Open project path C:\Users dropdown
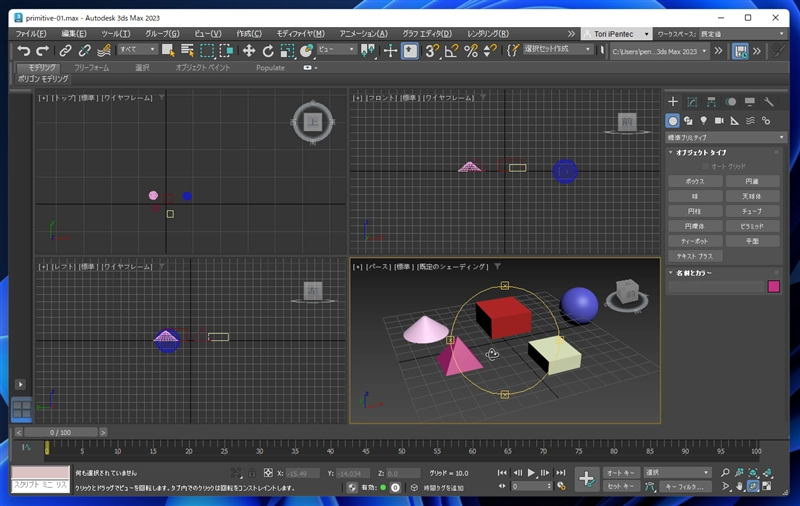Screen dimensions: 800x506 659,51
